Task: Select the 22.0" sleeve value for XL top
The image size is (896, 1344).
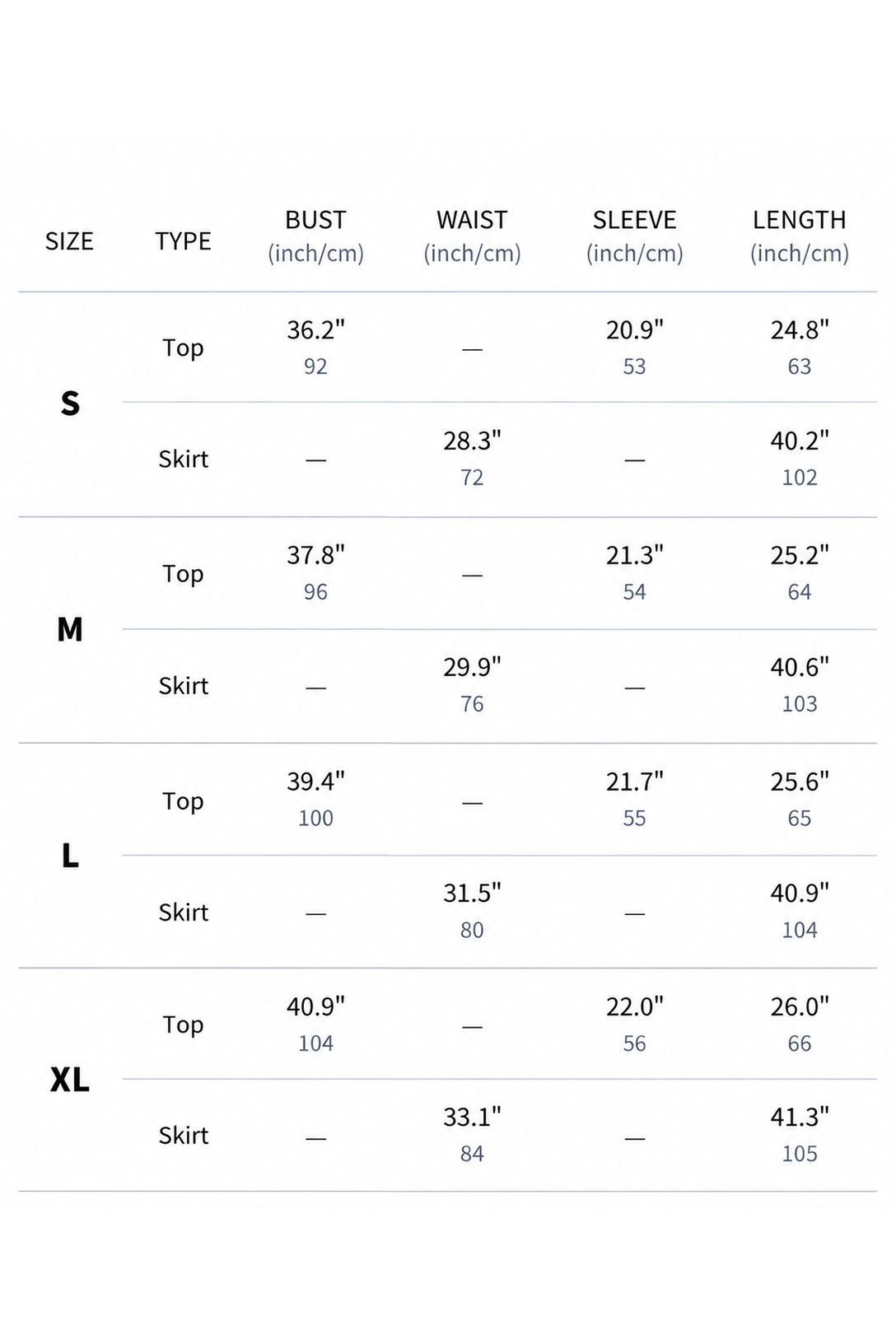Action: pyautogui.click(x=634, y=1006)
